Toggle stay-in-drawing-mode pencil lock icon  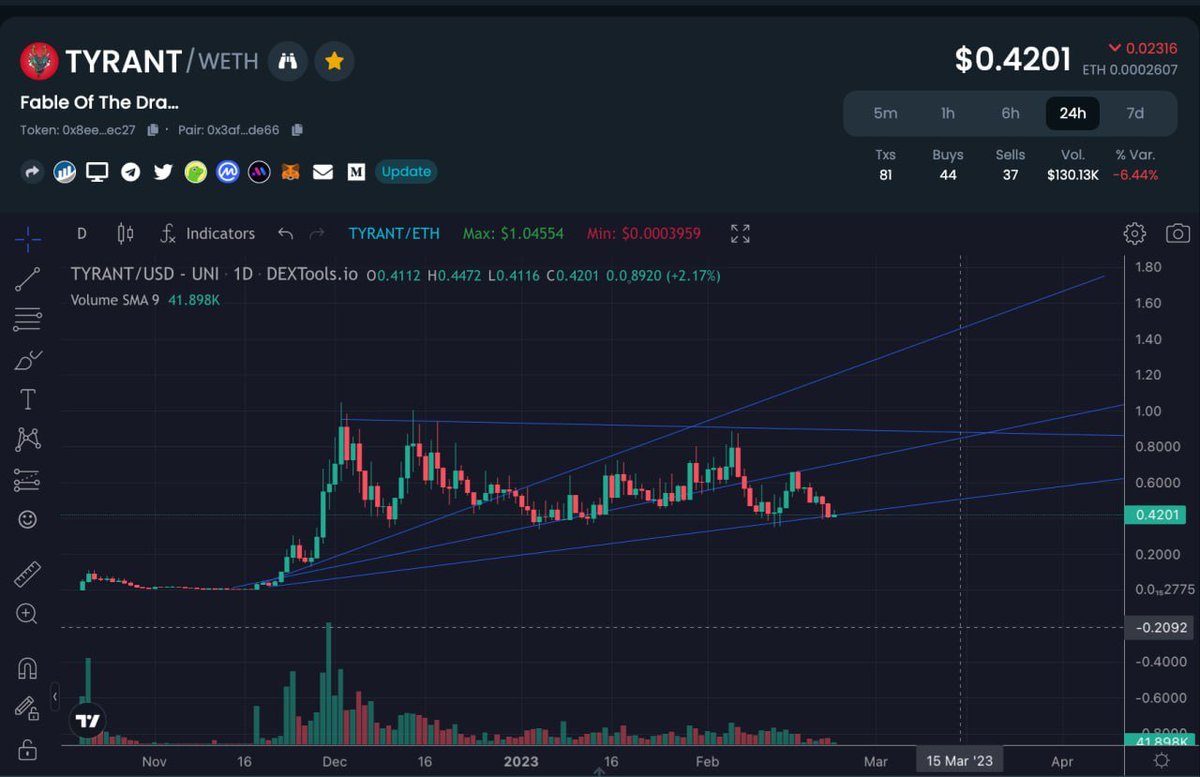tap(28, 709)
